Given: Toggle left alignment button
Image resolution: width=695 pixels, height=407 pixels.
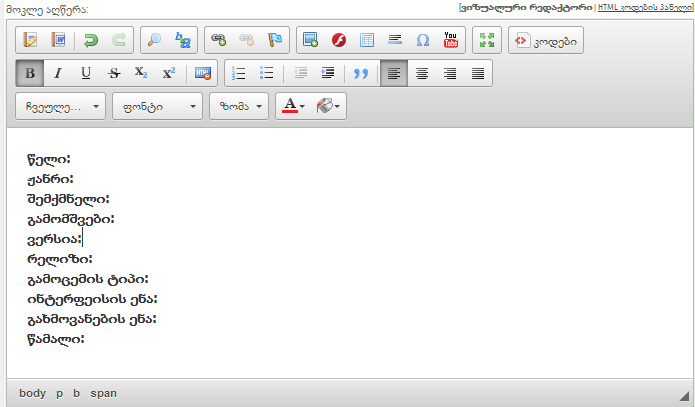Looking at the screenshot, I should [x=394, y=73].
